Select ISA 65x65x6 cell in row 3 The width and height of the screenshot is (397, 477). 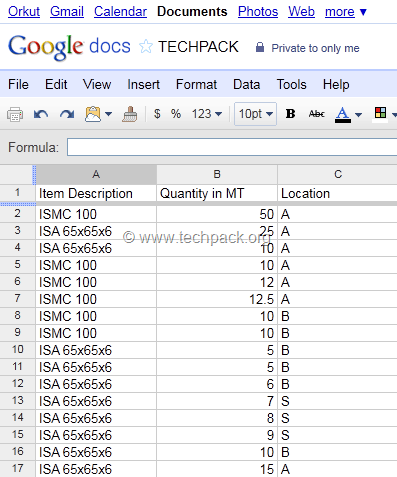click(x=96, y=231)
